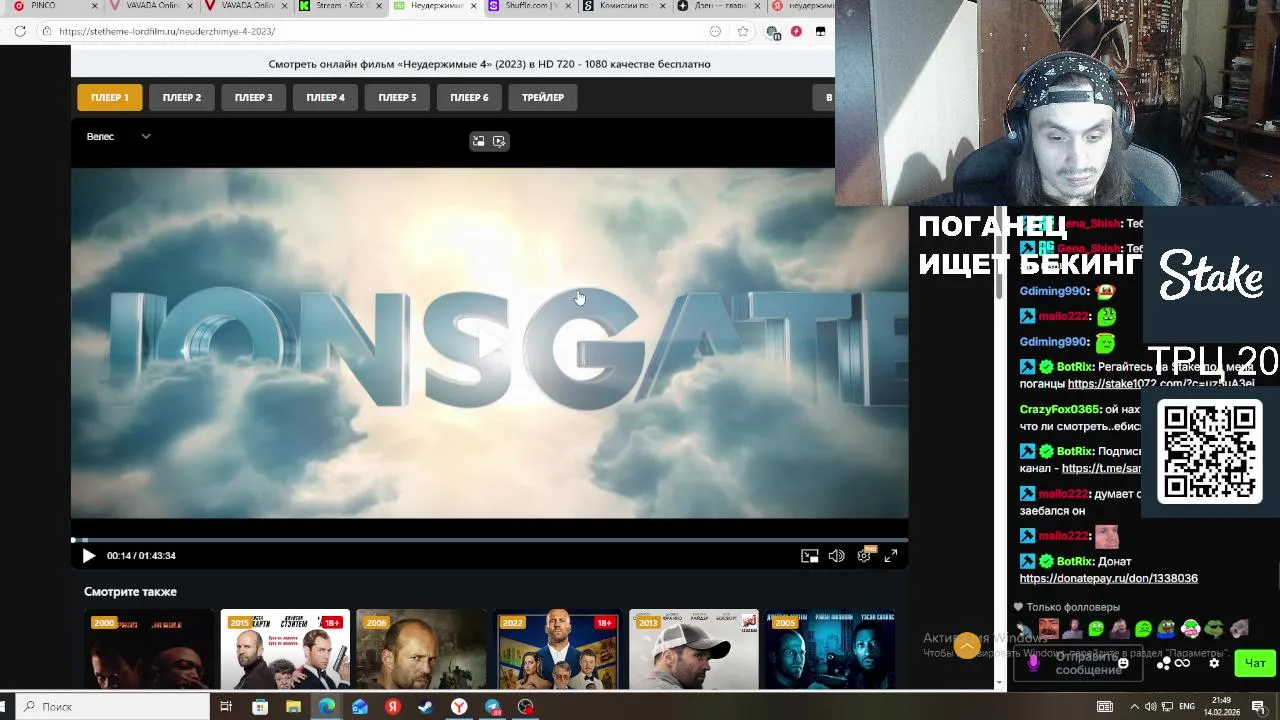This screenshot has height=720, width=1280.
Task: Toggle picture-in-picture in the video player
Action: point(809,556)
